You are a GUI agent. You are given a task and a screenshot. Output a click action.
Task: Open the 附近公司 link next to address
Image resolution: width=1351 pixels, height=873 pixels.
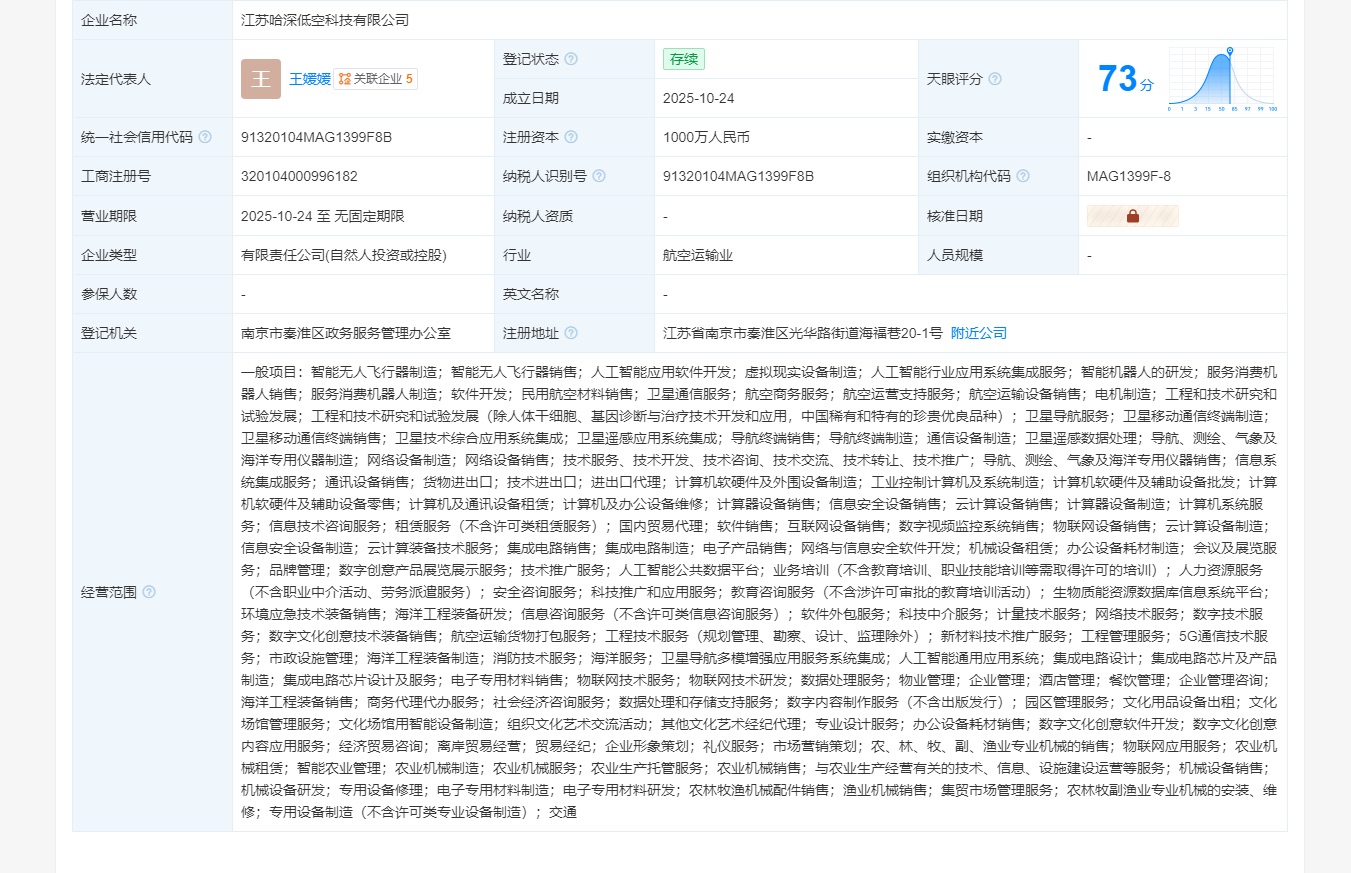click(978, 332)
